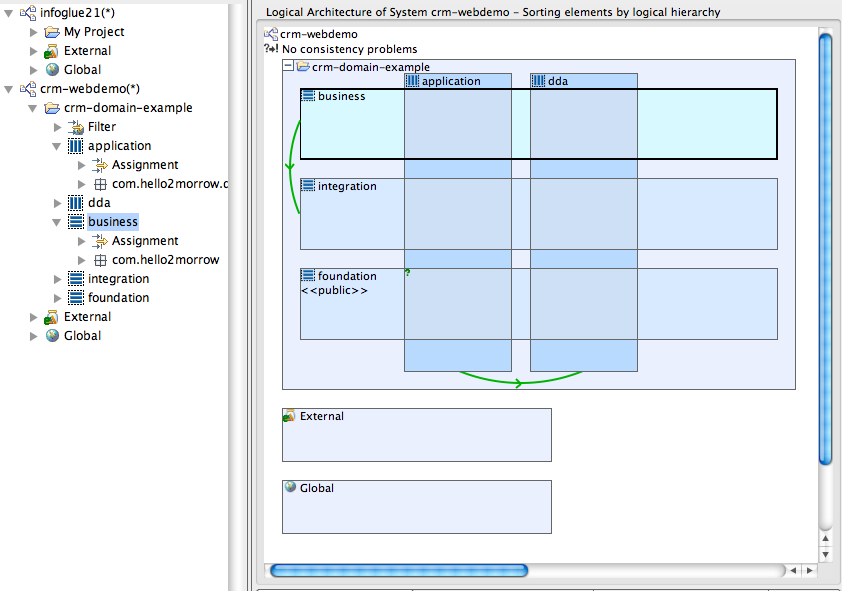Click the infoglue21 system icon in tree
This screenshot has width=842, height=591.
28,12
